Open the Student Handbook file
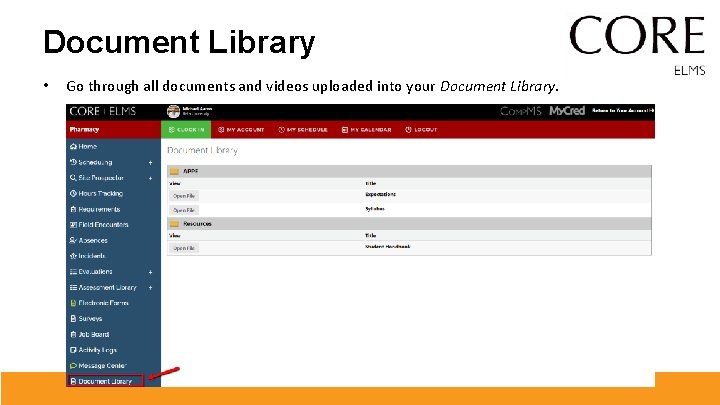 click(x=184, y=248)
